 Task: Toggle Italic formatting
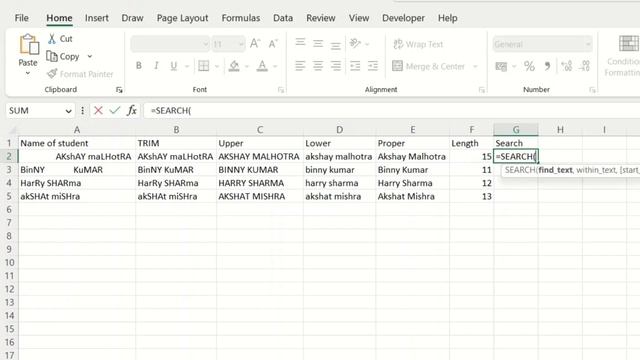(156, 66)
